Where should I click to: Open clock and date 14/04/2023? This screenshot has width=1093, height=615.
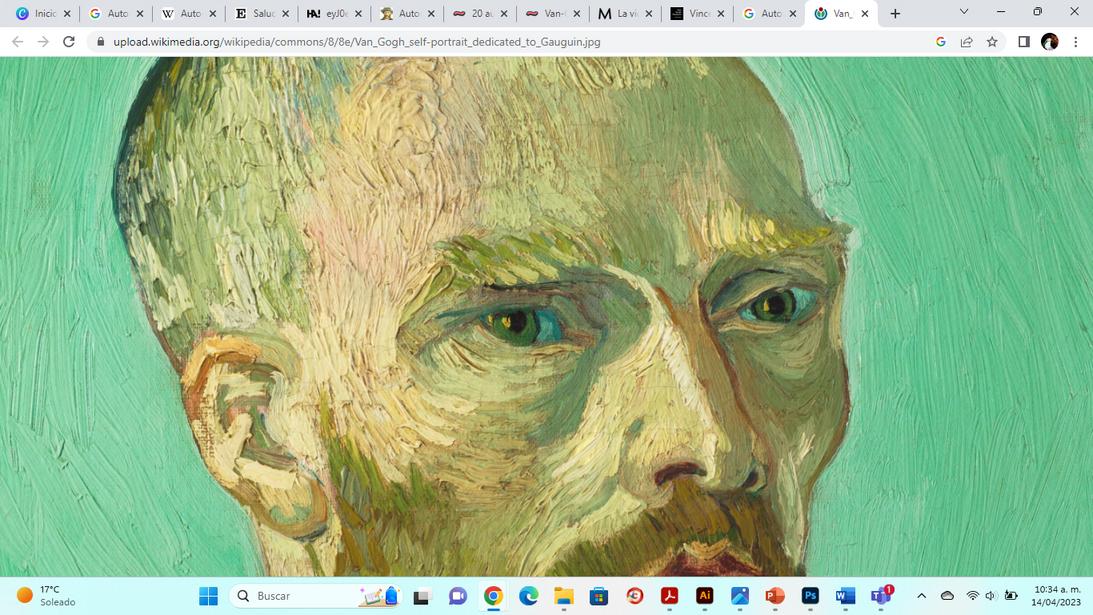(x=1057, y=595)
